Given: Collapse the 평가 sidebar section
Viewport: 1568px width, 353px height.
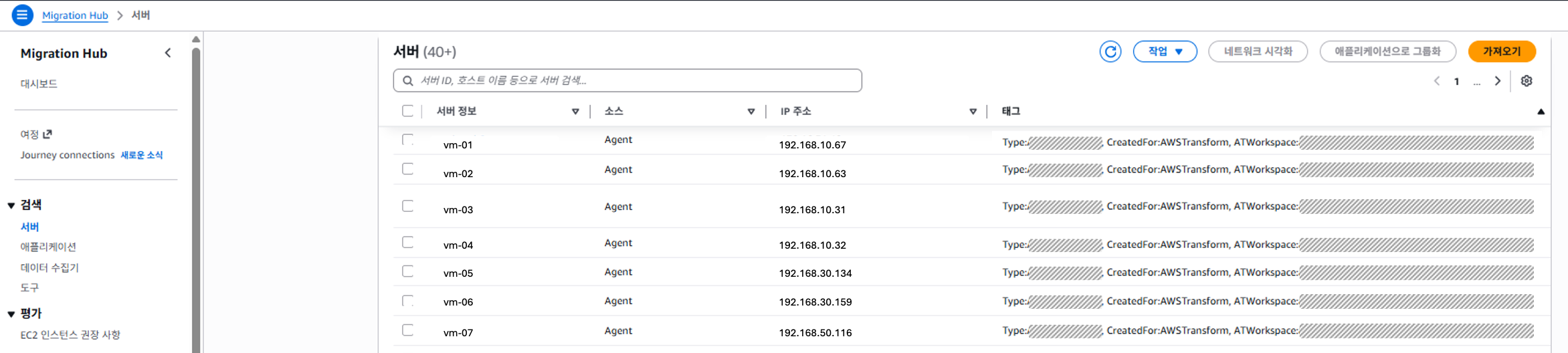Looking at the screenshot, I should 11,314.
